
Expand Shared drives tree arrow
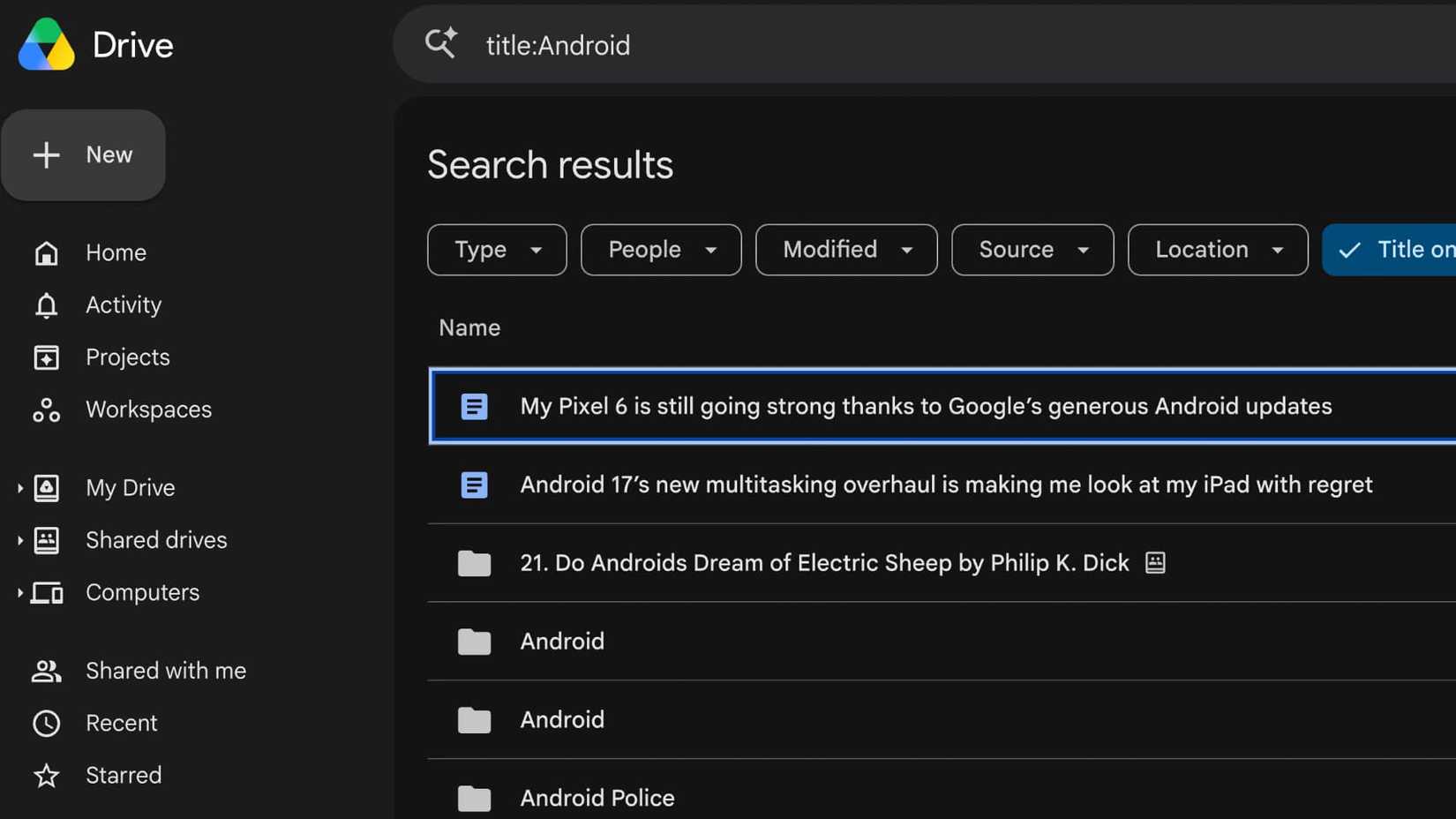pos(19,540)
